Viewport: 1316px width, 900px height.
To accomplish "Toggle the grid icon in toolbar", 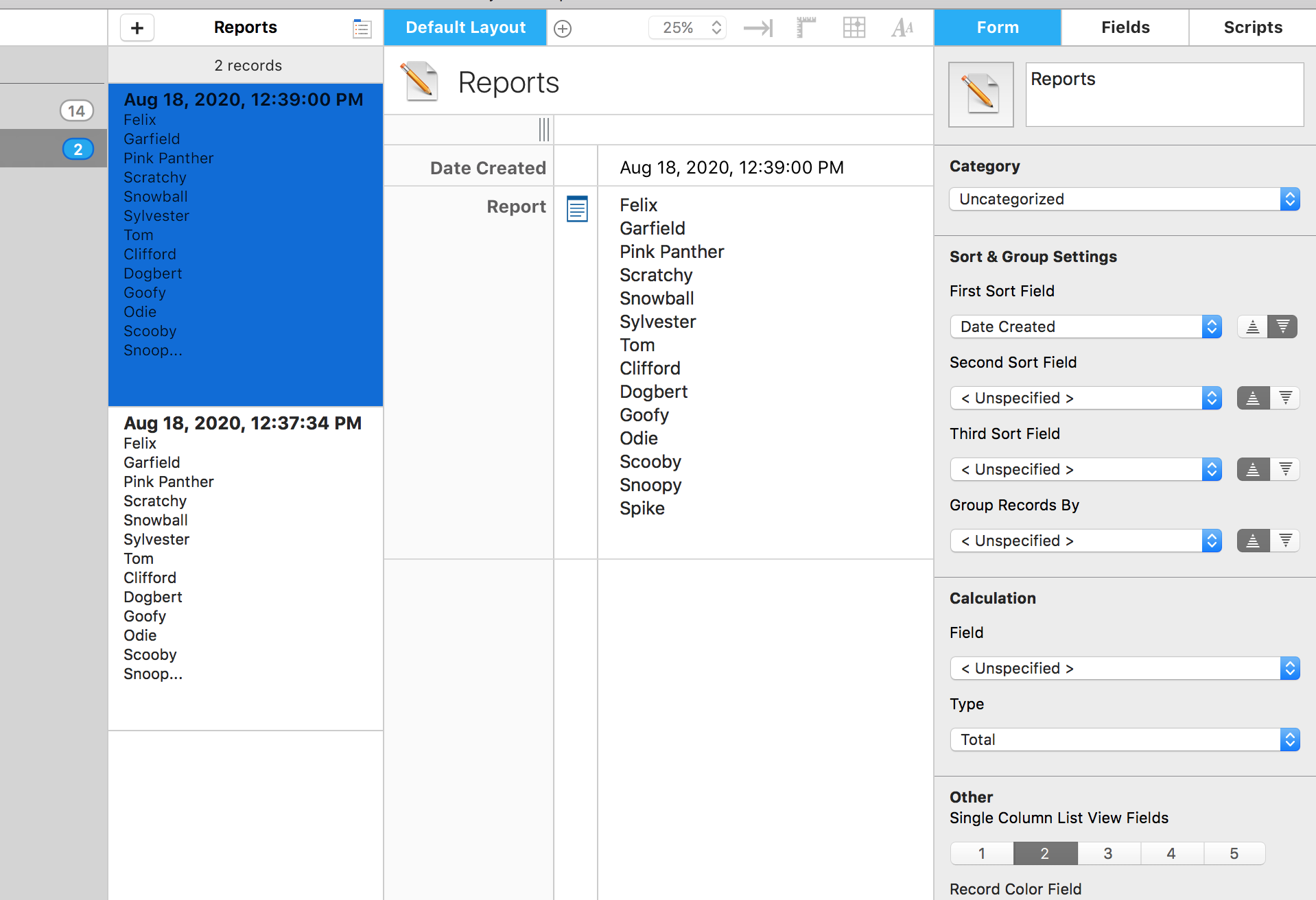I will (x=854, y=28).
